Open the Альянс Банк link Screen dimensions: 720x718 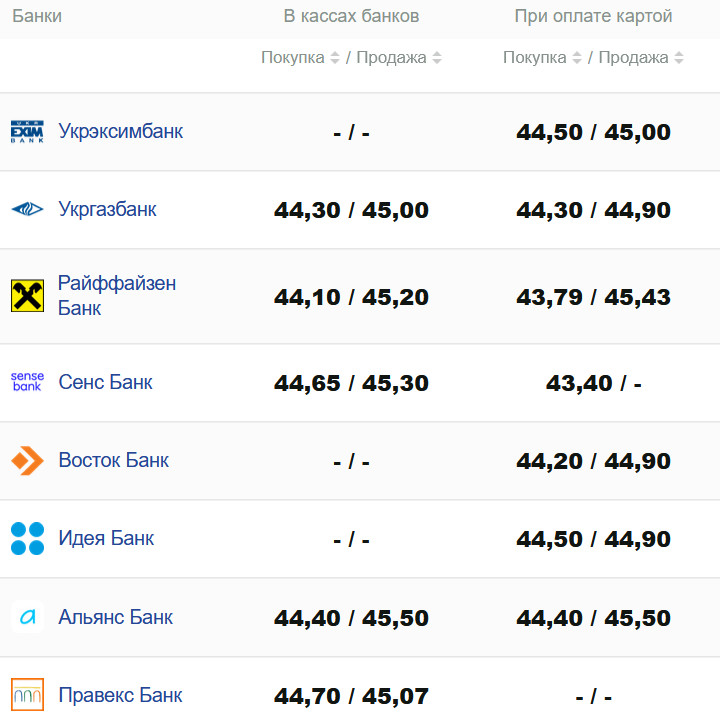coord(115,616)
